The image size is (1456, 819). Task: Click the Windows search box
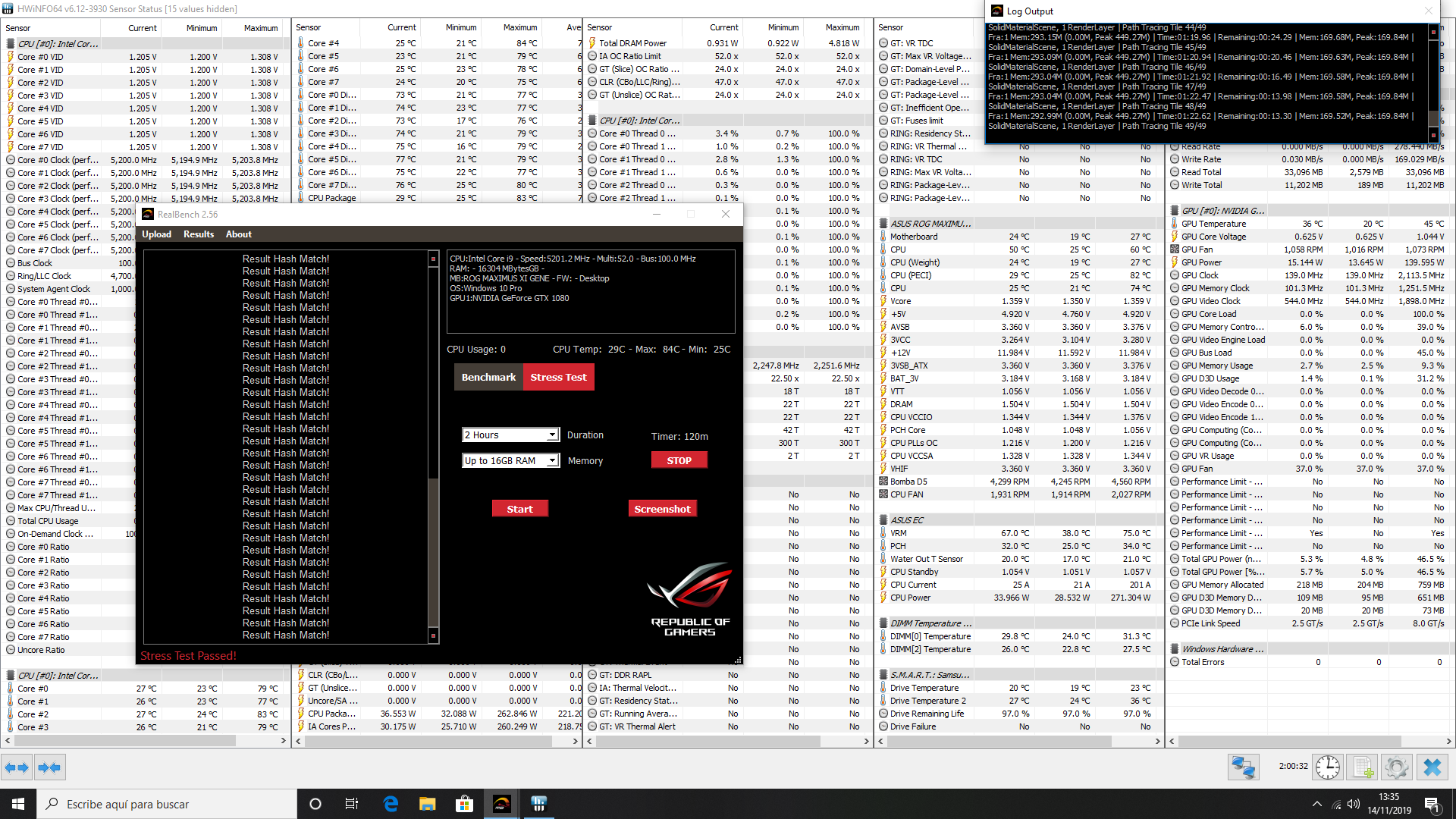tap(167, 804)
